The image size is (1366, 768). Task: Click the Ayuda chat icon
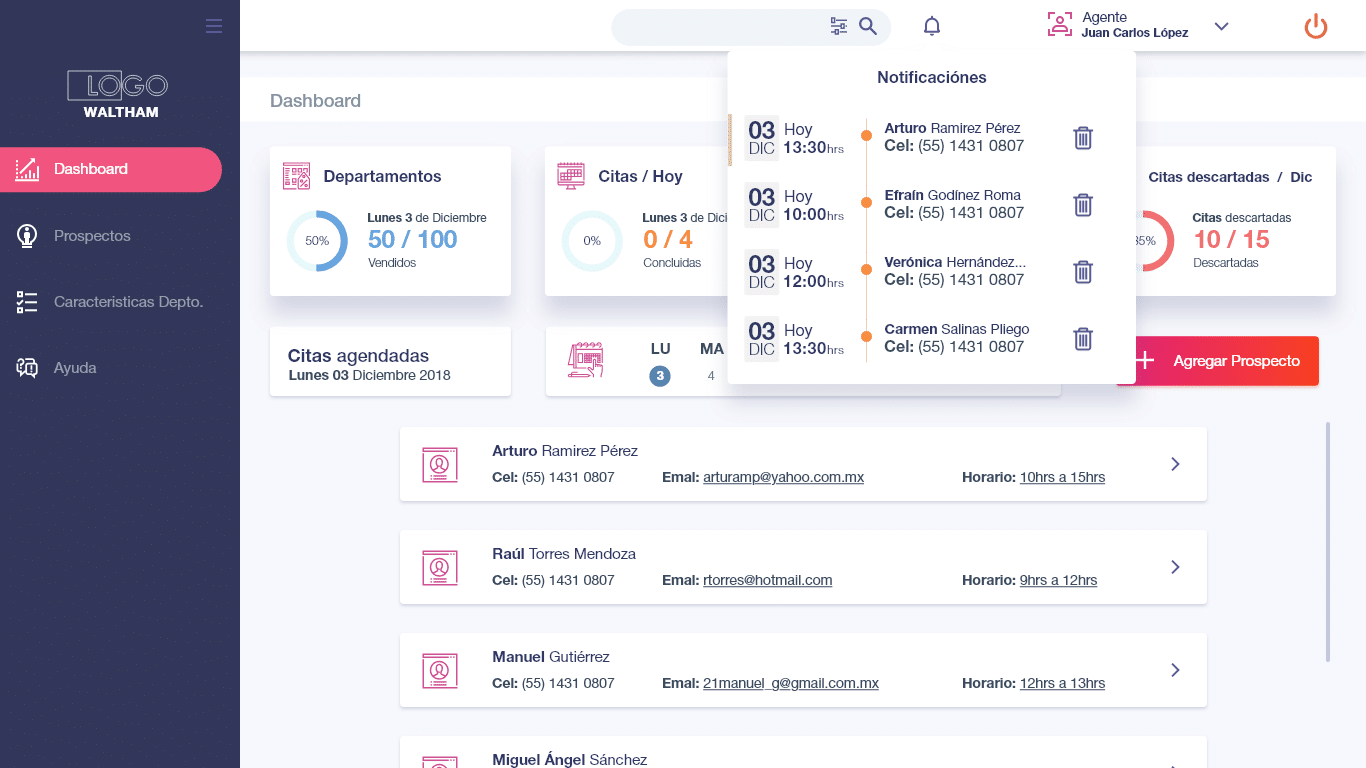27,368
